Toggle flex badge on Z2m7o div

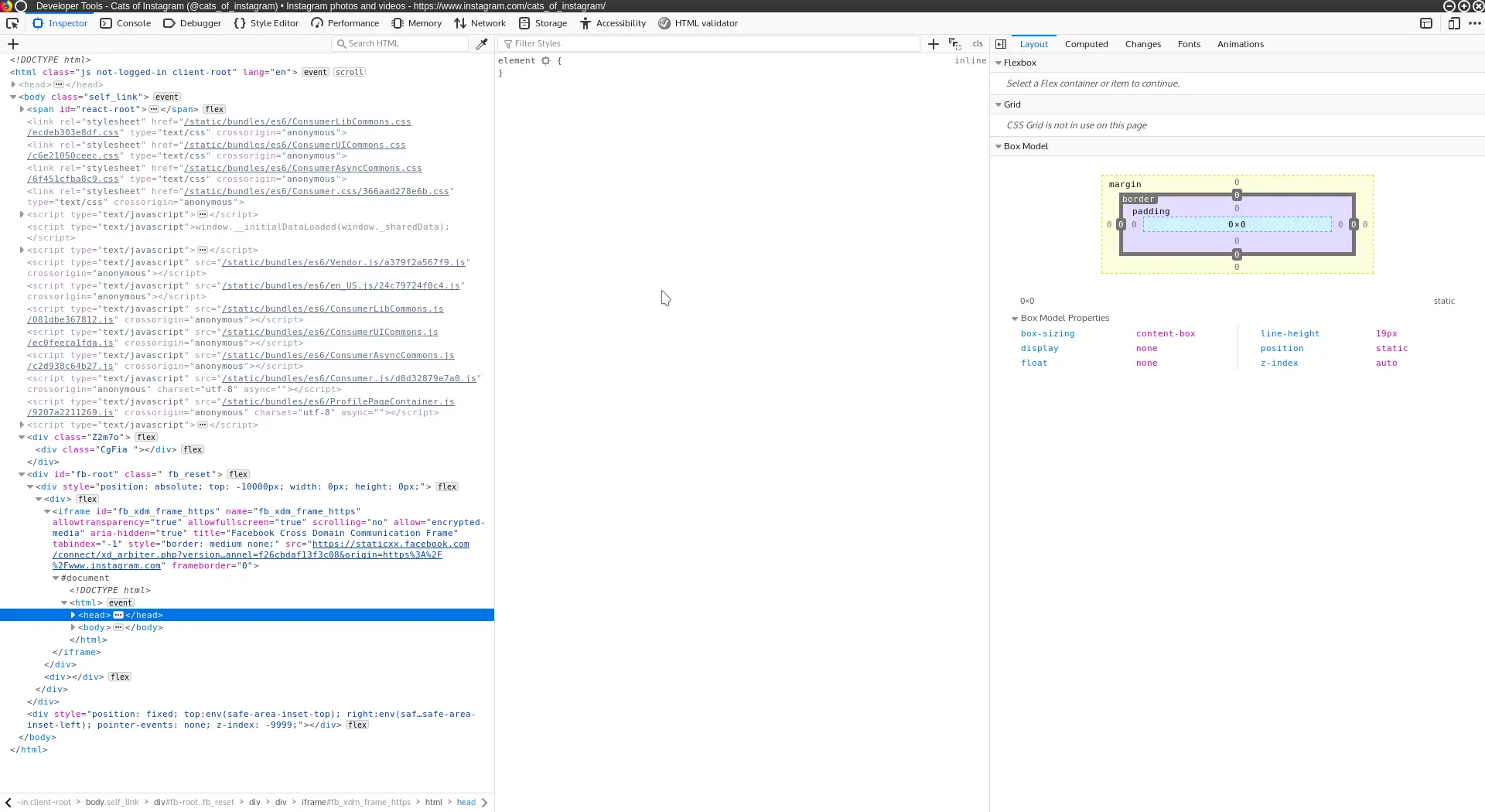pos(146,437)
